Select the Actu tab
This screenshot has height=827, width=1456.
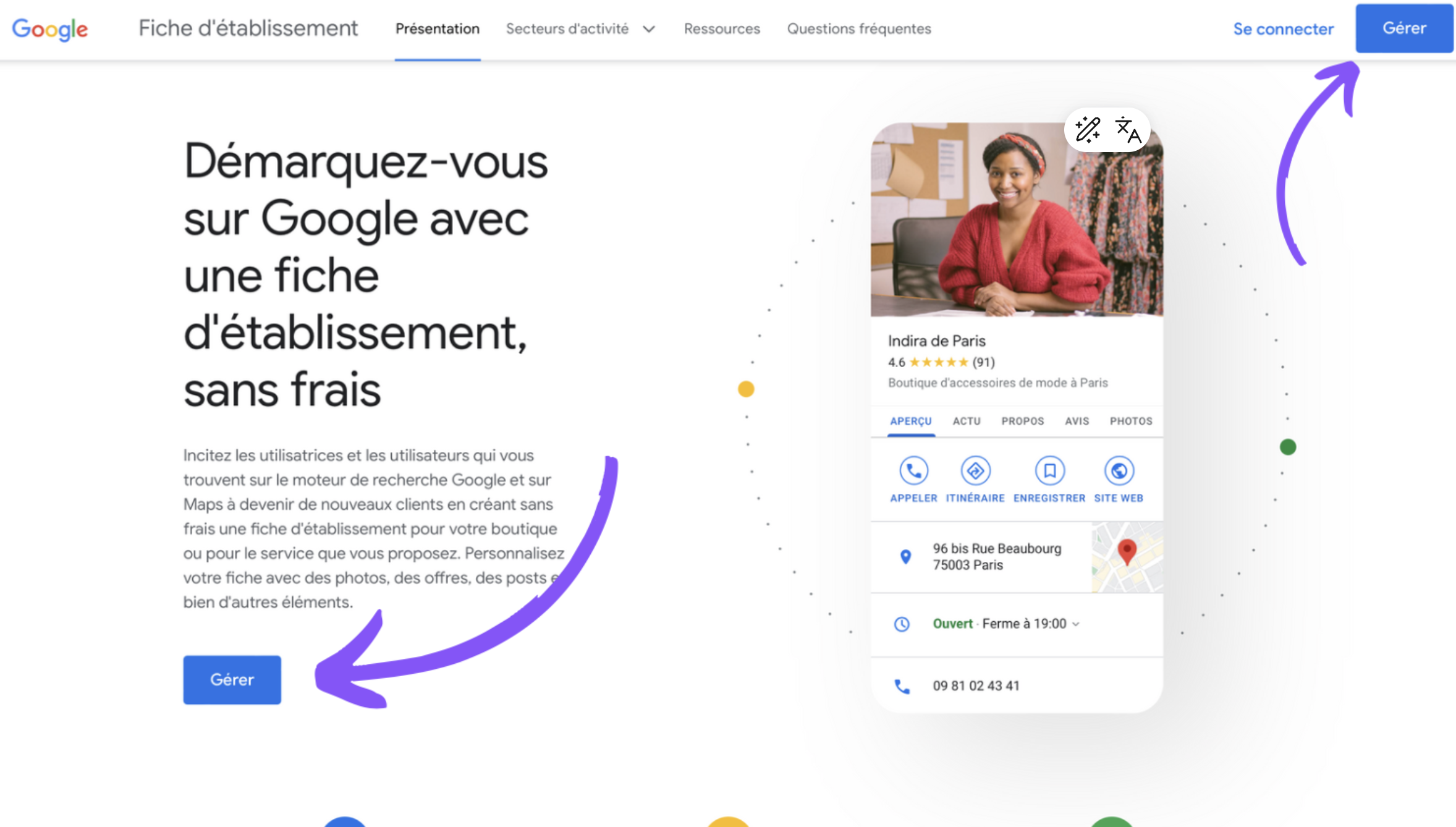(x=967, y=421)
